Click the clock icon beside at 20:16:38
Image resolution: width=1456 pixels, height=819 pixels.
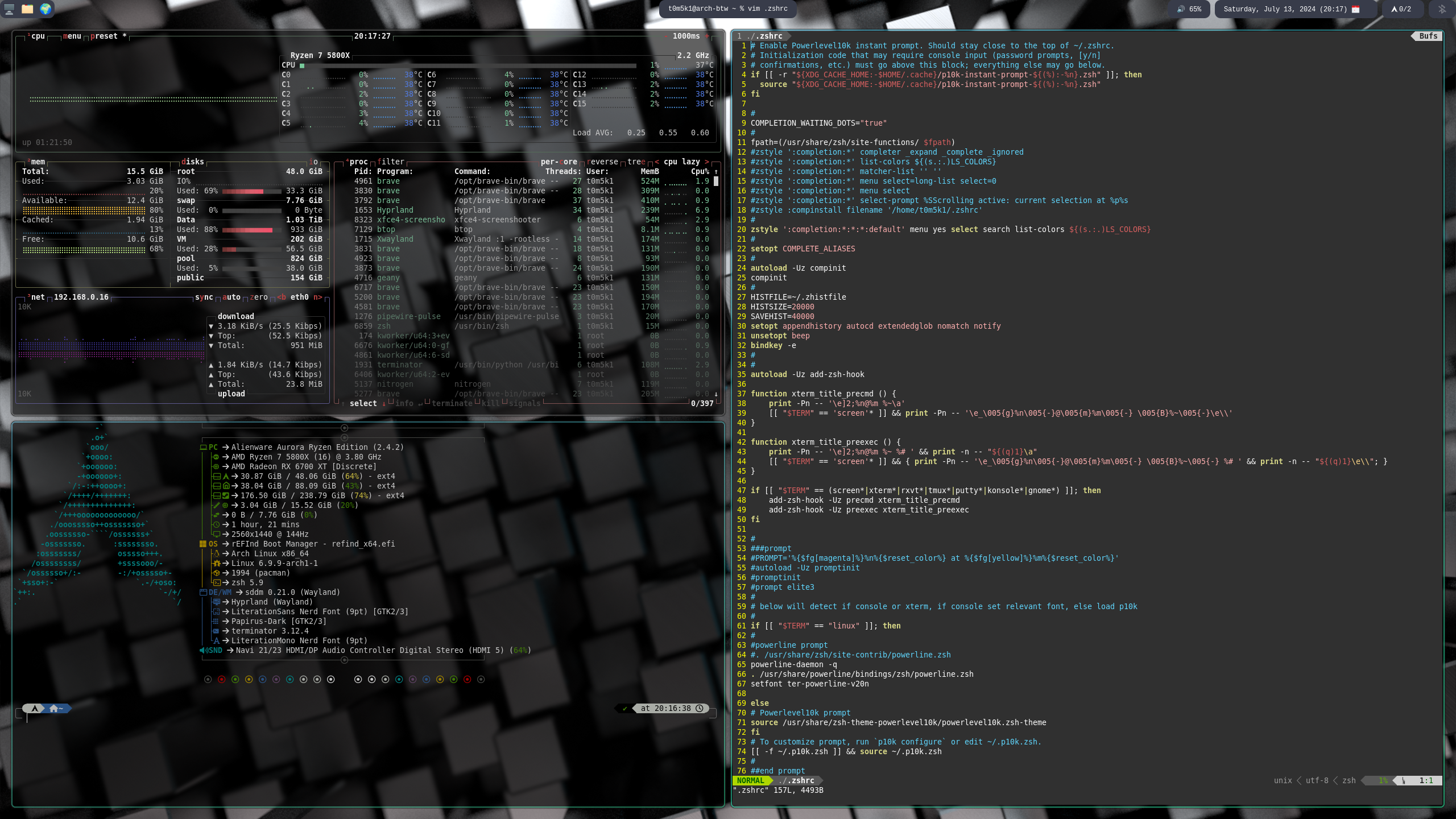pyautogui.click(x=700, y=708)
